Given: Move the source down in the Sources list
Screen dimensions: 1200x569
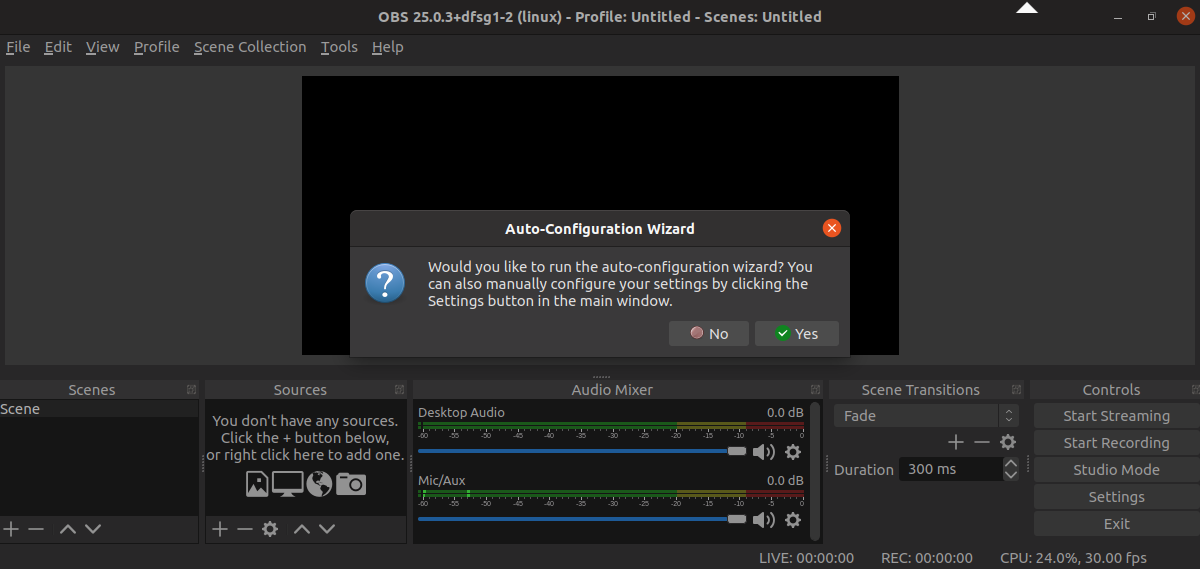Looking at the screenshot, I should click(x=327, y=529).
